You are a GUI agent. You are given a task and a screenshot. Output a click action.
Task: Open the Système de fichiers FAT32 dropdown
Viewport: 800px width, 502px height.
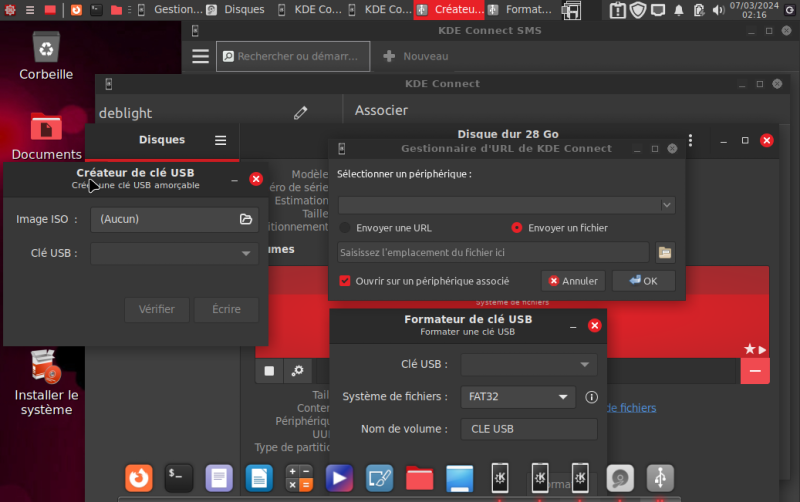coord(517,397)
